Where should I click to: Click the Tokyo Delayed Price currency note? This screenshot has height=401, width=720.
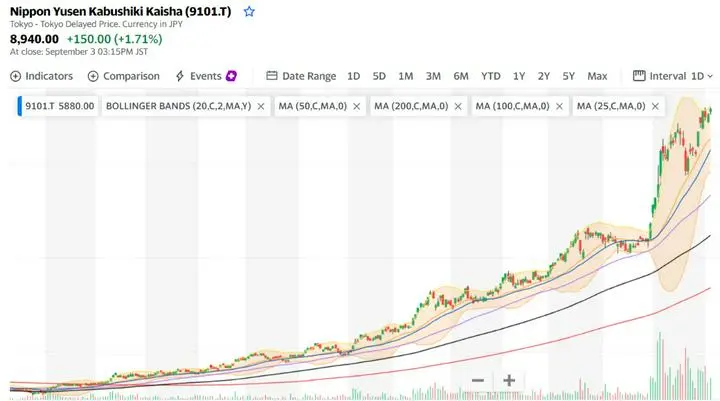96,24
